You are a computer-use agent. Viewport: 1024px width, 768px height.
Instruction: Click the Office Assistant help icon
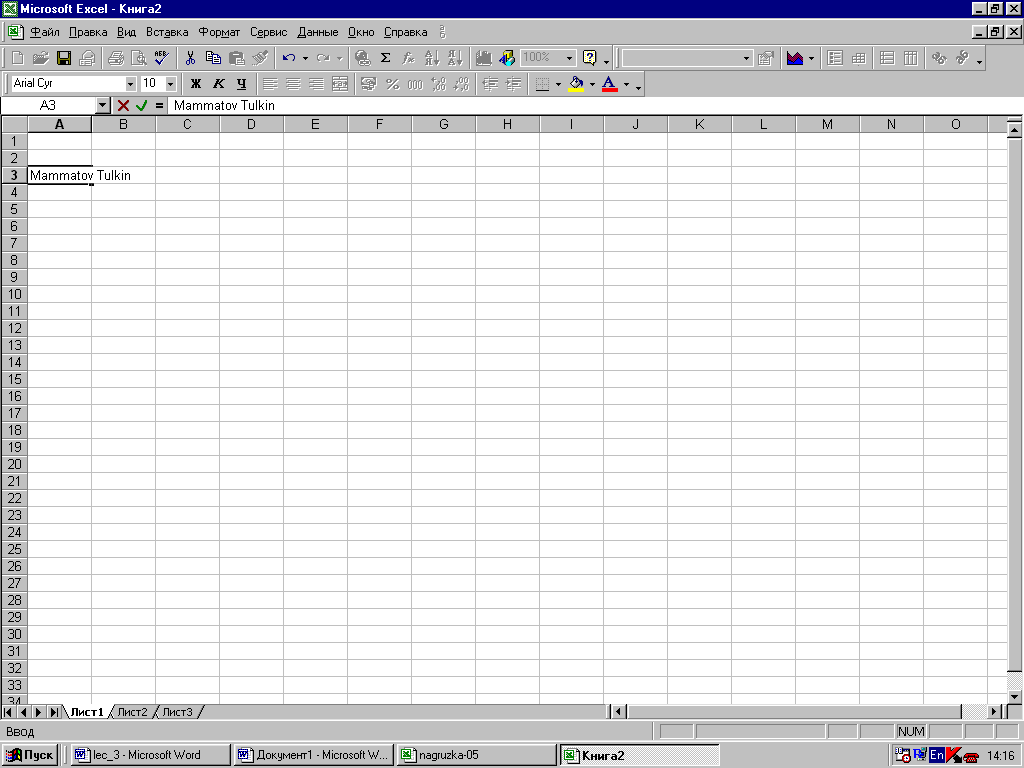[x=590, y=58]
